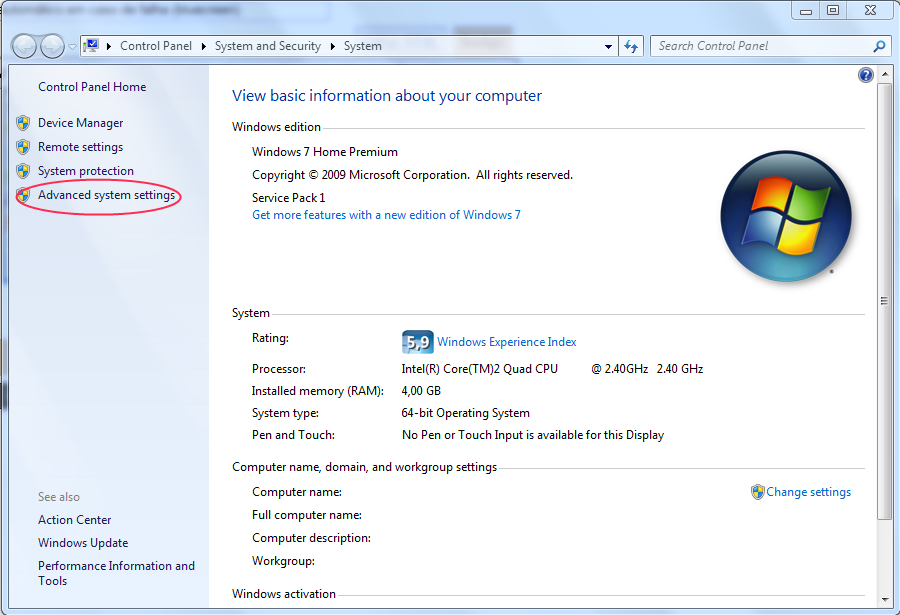Click the 'Windows 7 Home Premium' text
900x615 pixels.
point(325,152)
